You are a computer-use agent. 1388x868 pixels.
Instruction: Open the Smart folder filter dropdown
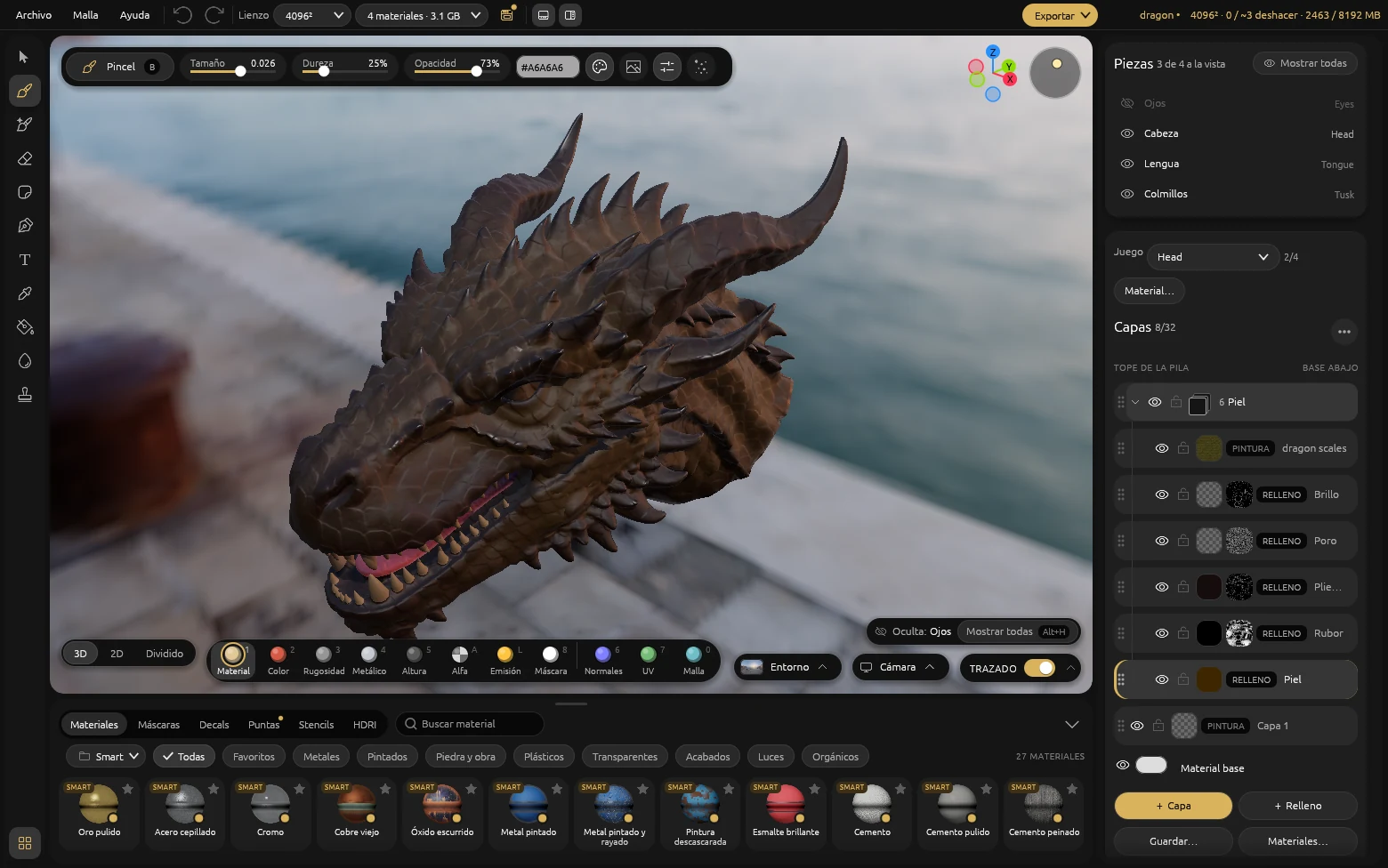tap(106, 757)
